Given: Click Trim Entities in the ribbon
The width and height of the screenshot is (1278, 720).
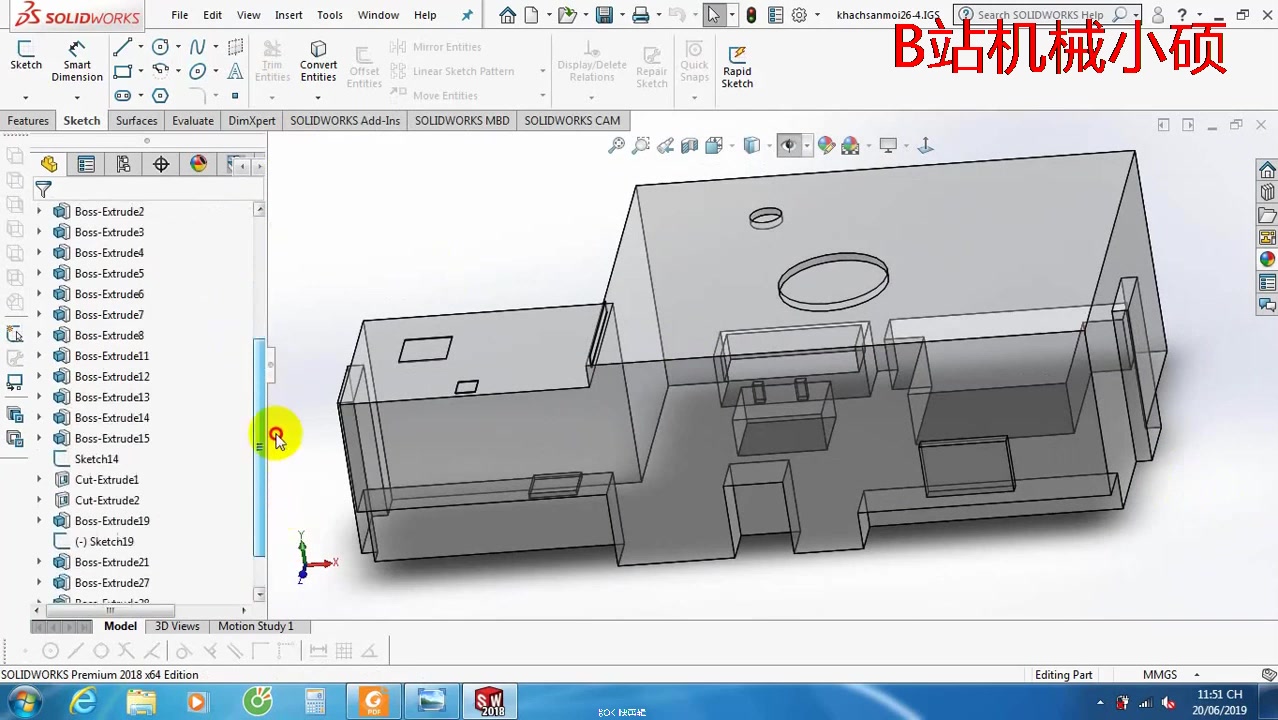Looking at the screenshot, I should pos(272,58).
